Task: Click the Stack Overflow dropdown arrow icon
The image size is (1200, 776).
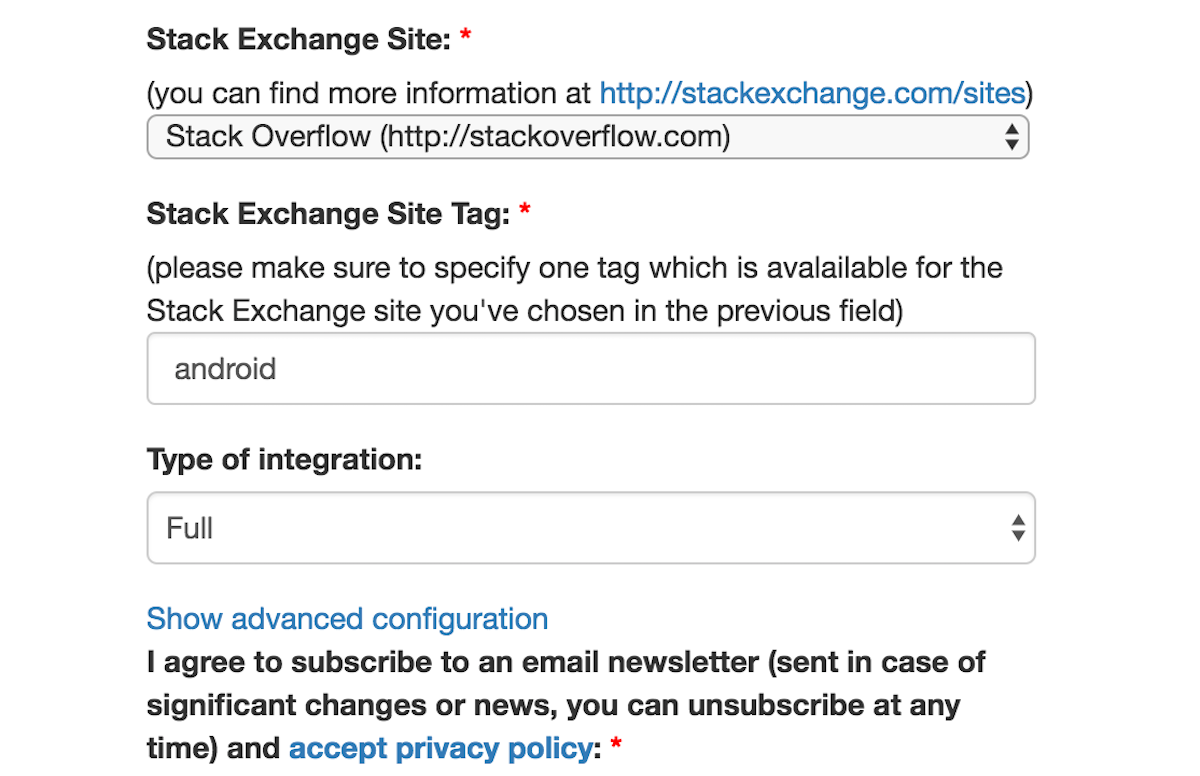Action: pyautogui.click(x=1012, y=137)
